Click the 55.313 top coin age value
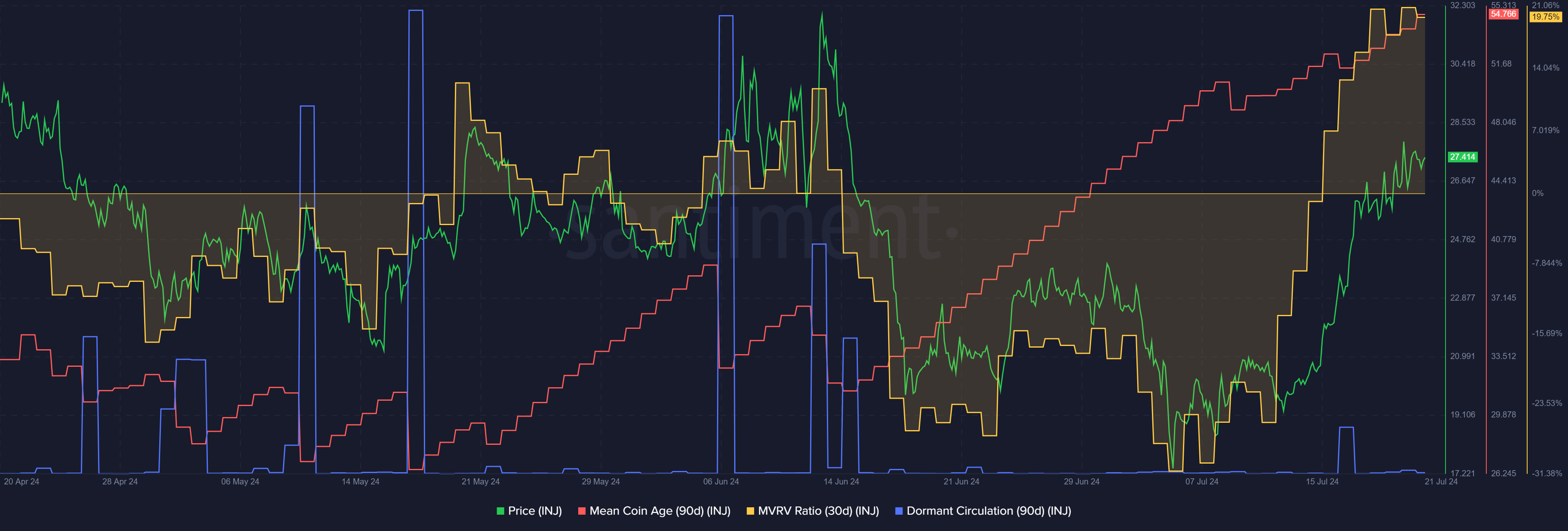This screenshot has height=531, width=1568. pos(1503,5)
